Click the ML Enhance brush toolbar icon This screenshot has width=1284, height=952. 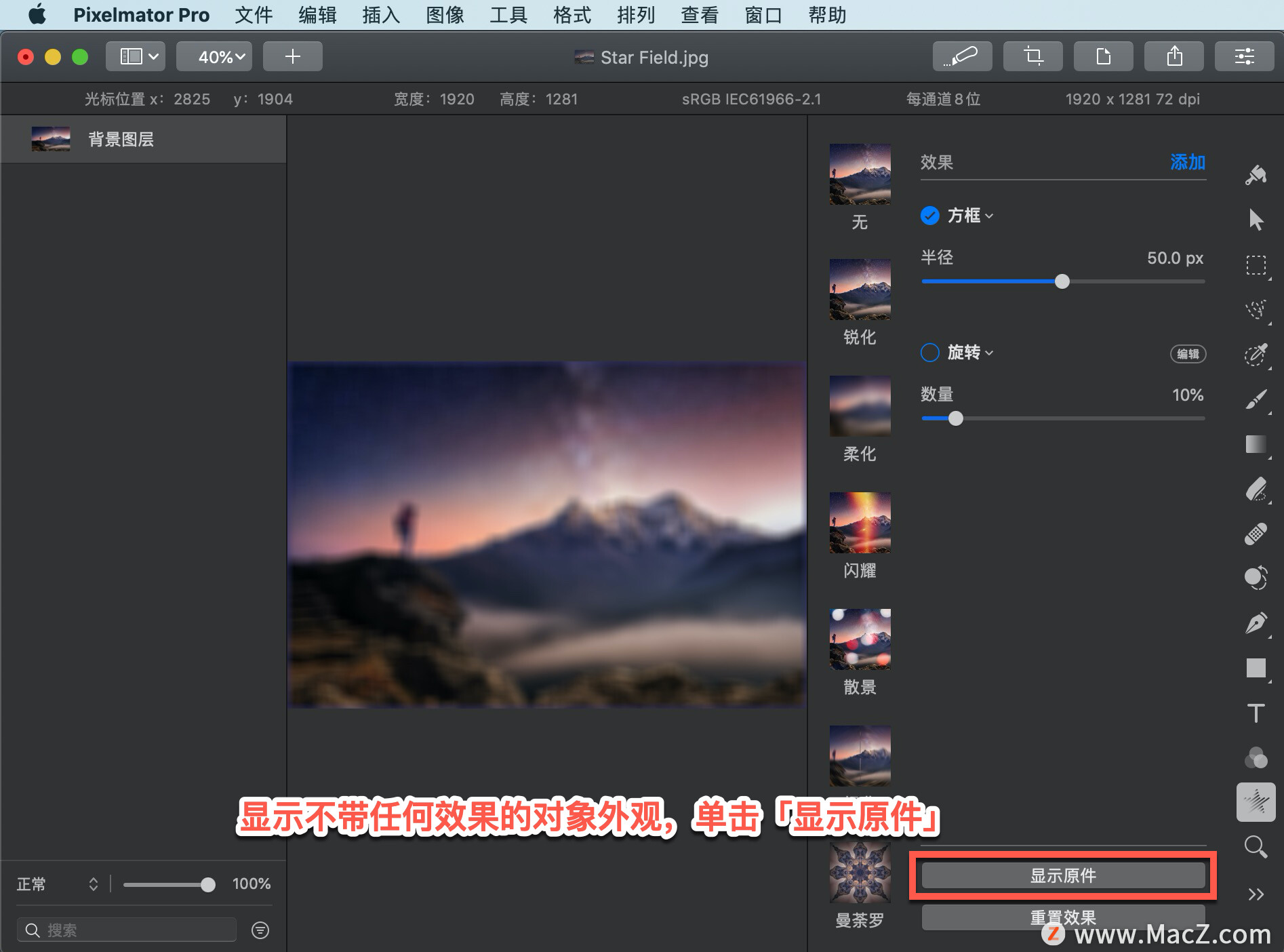(962, 56)
